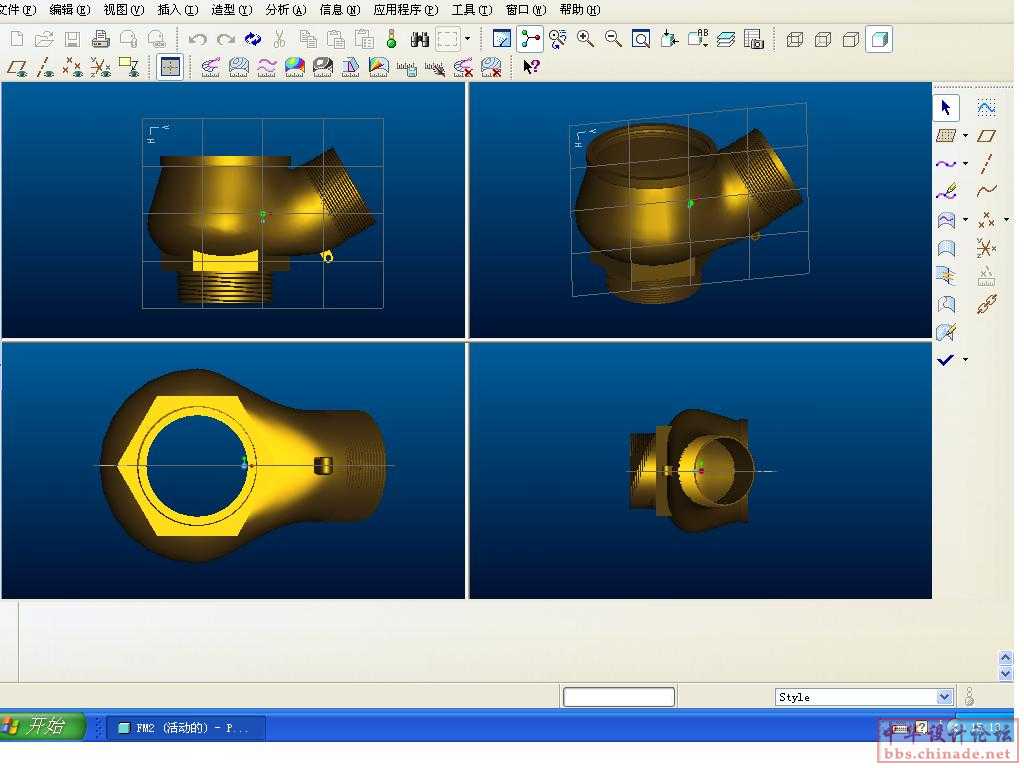
Task: Click the Print icon
Action: [100, 39]
